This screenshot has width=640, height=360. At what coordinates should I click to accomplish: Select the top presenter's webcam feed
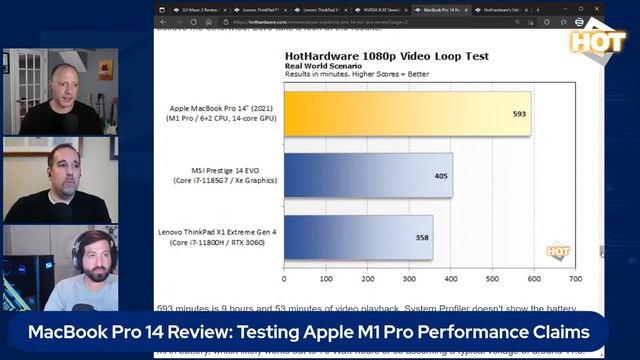pyautogui.click(x=60, y=92)
